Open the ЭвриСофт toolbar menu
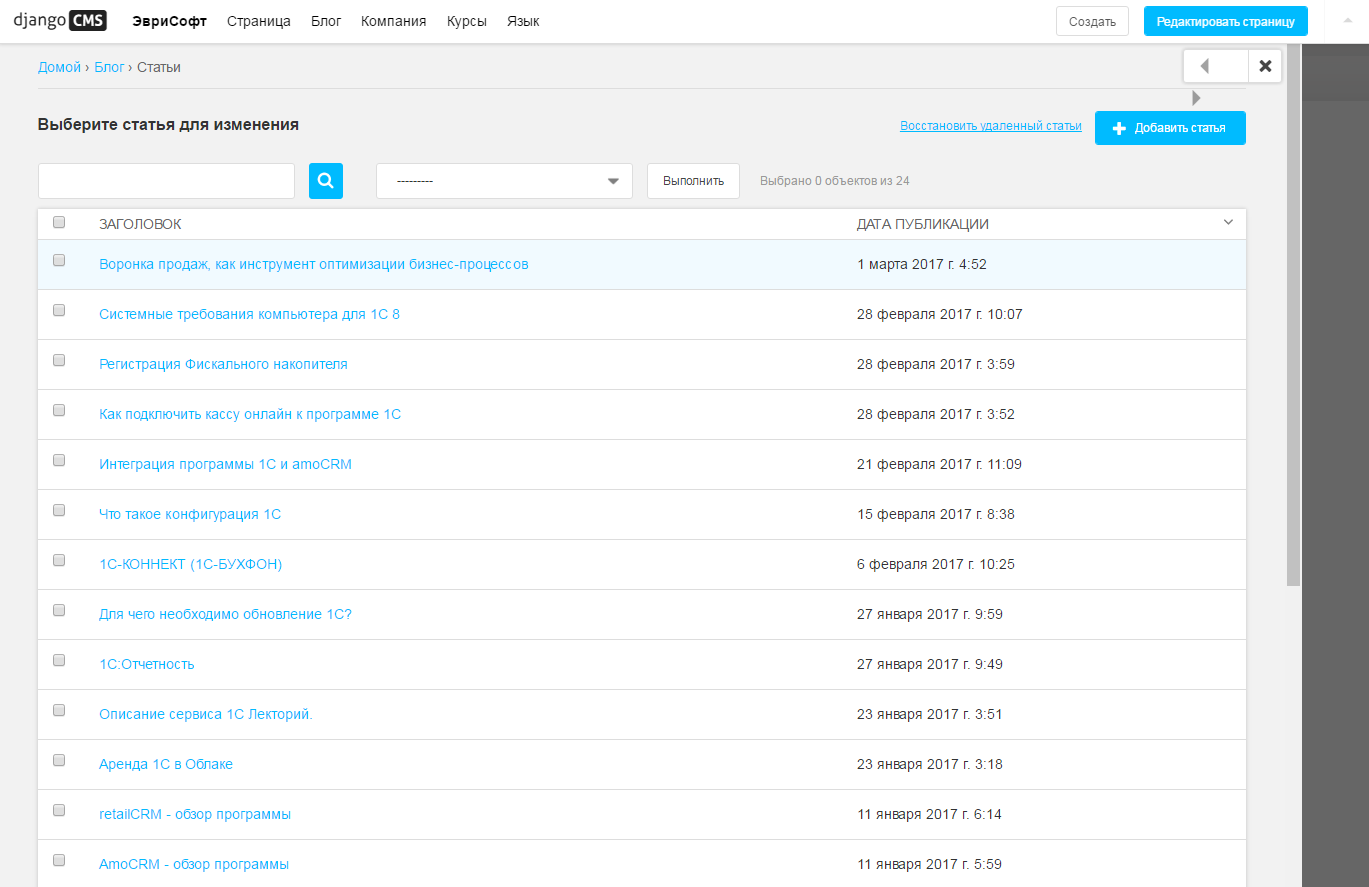The height and width of the screenshot is (887, 1369). click(x=169, y=21)
